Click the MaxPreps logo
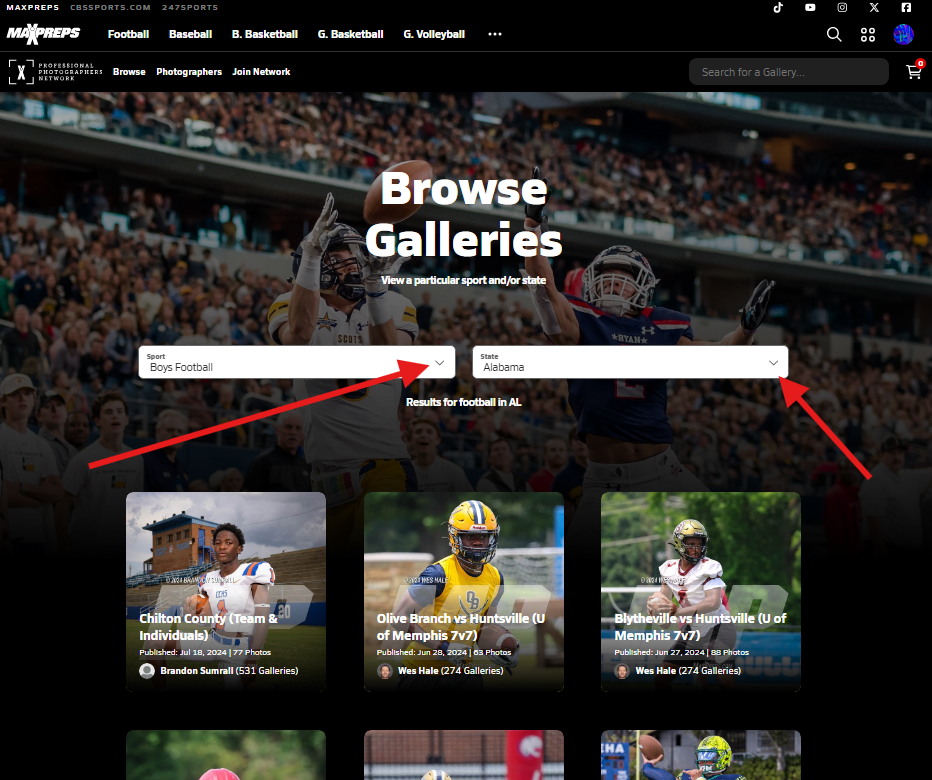This screenshot has width=932, height=780. (43, 34)
